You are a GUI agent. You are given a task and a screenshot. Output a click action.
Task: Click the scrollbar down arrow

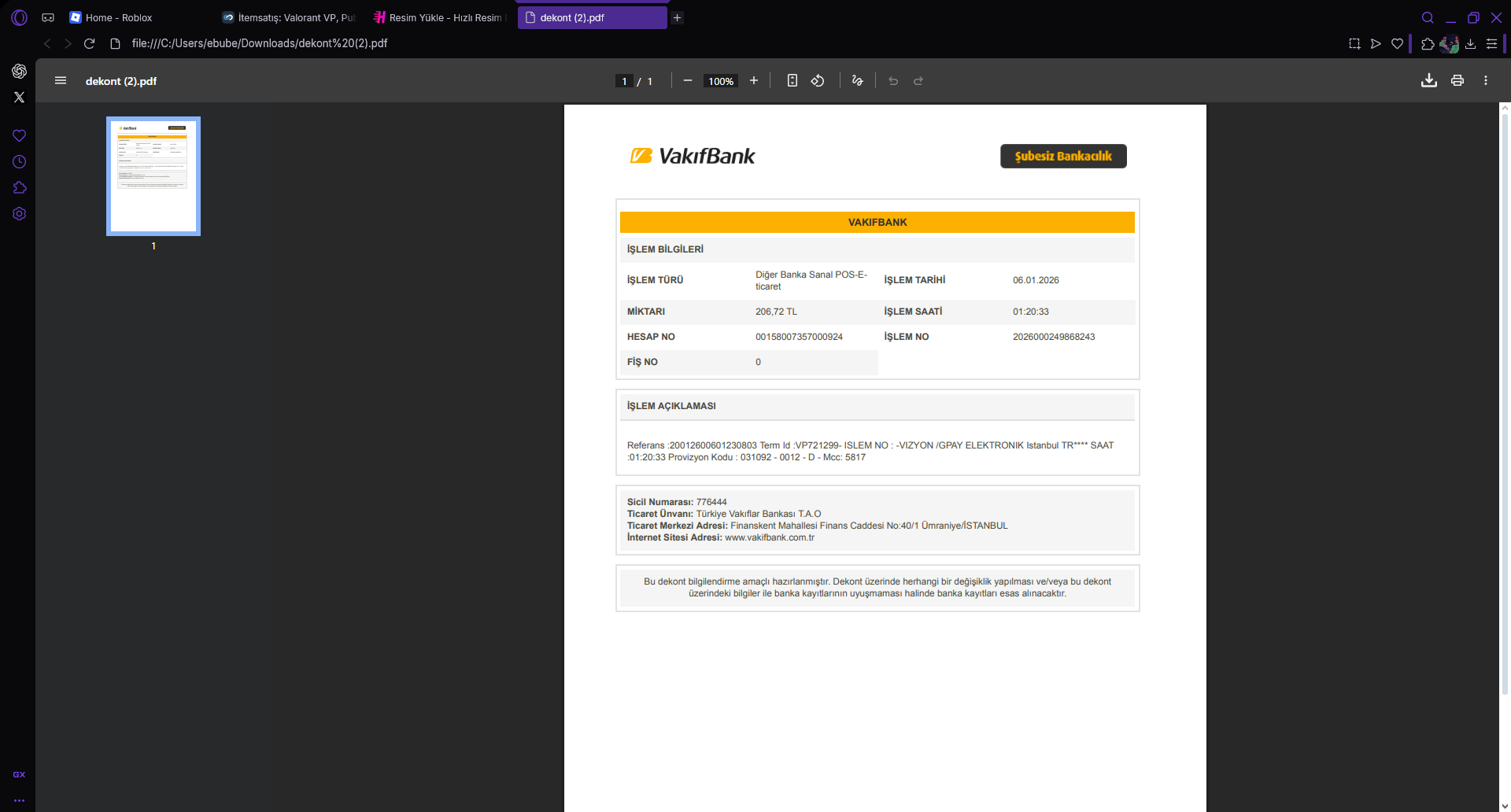point(1505,806)
